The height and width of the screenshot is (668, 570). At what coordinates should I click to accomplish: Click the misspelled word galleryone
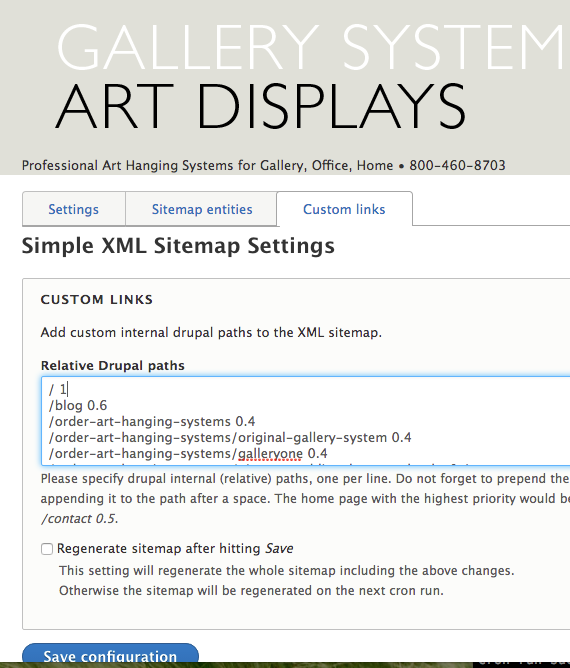coord(270,454)
